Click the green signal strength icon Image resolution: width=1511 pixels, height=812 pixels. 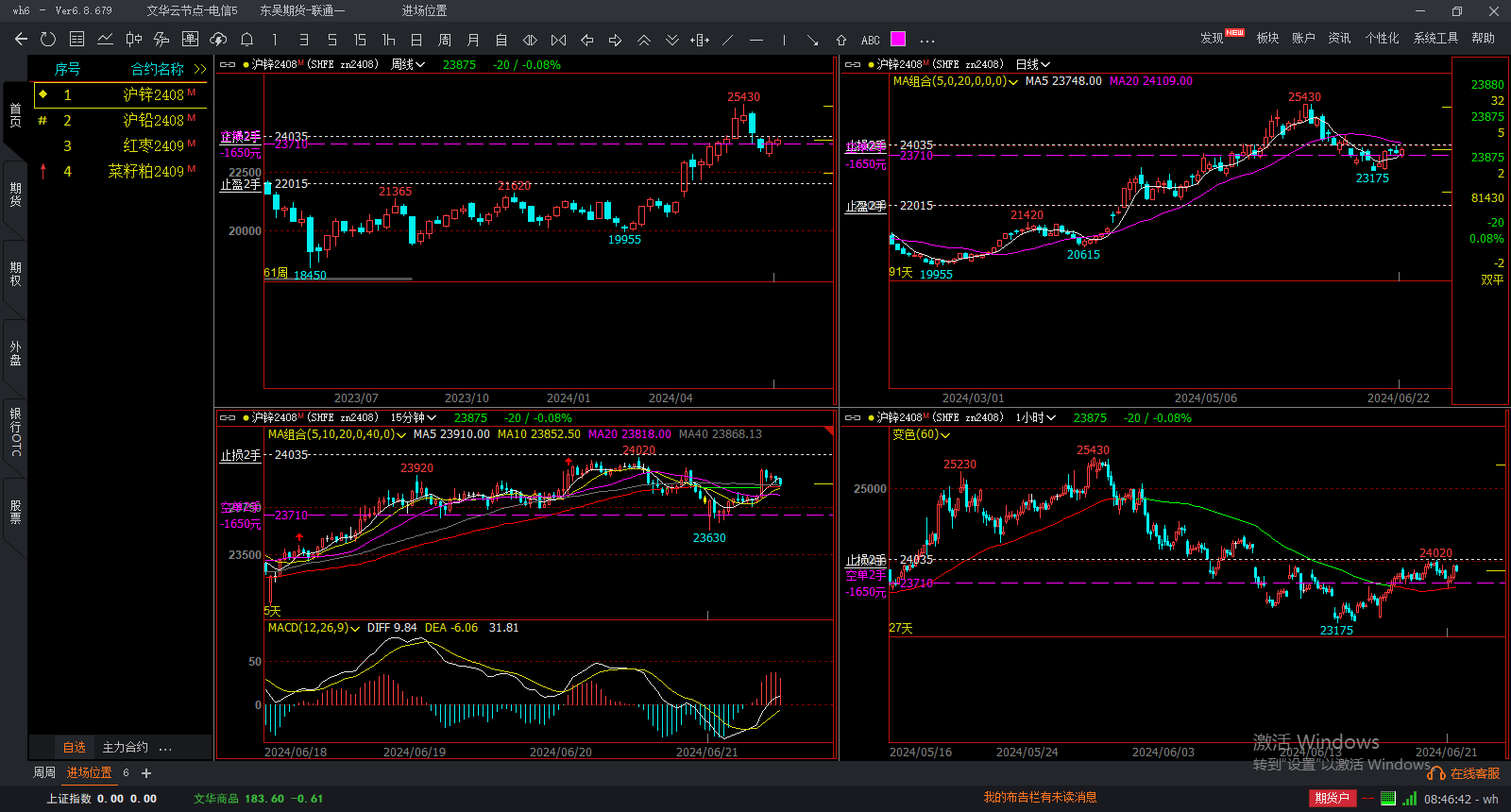(x=1409, y=798)
